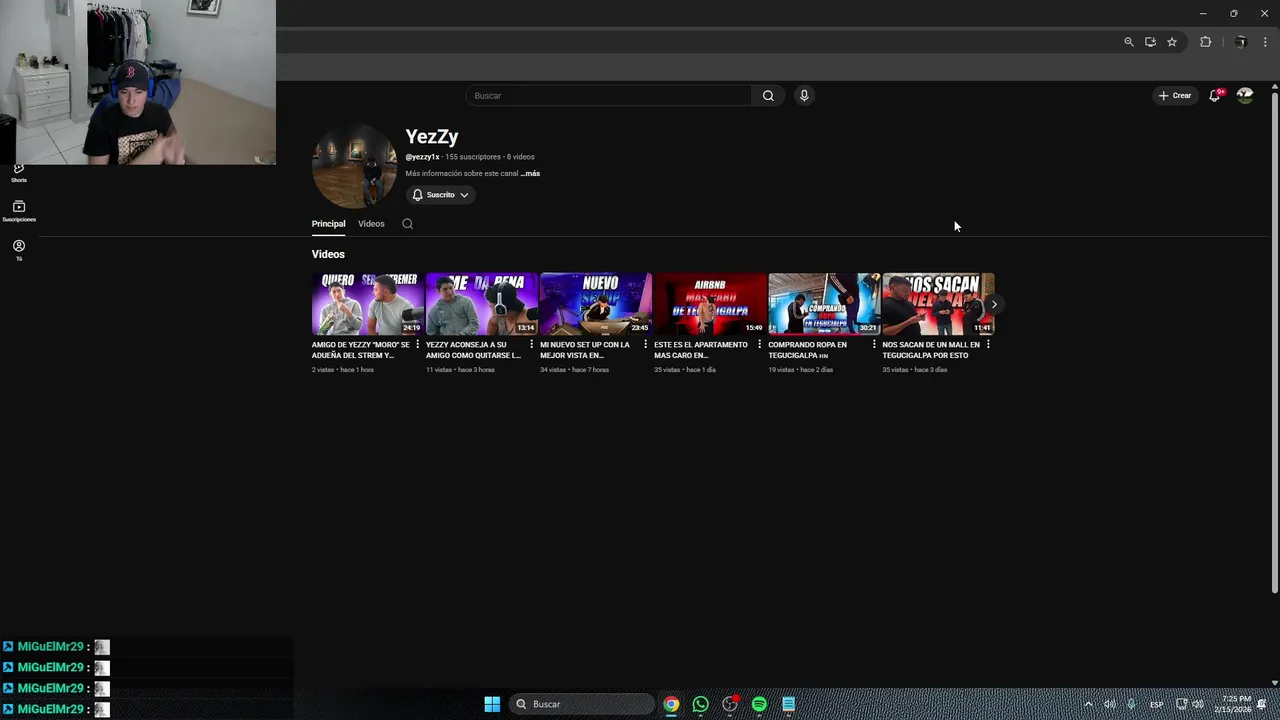Open WhatsApp from the taskbar

(x=700, y=704)
